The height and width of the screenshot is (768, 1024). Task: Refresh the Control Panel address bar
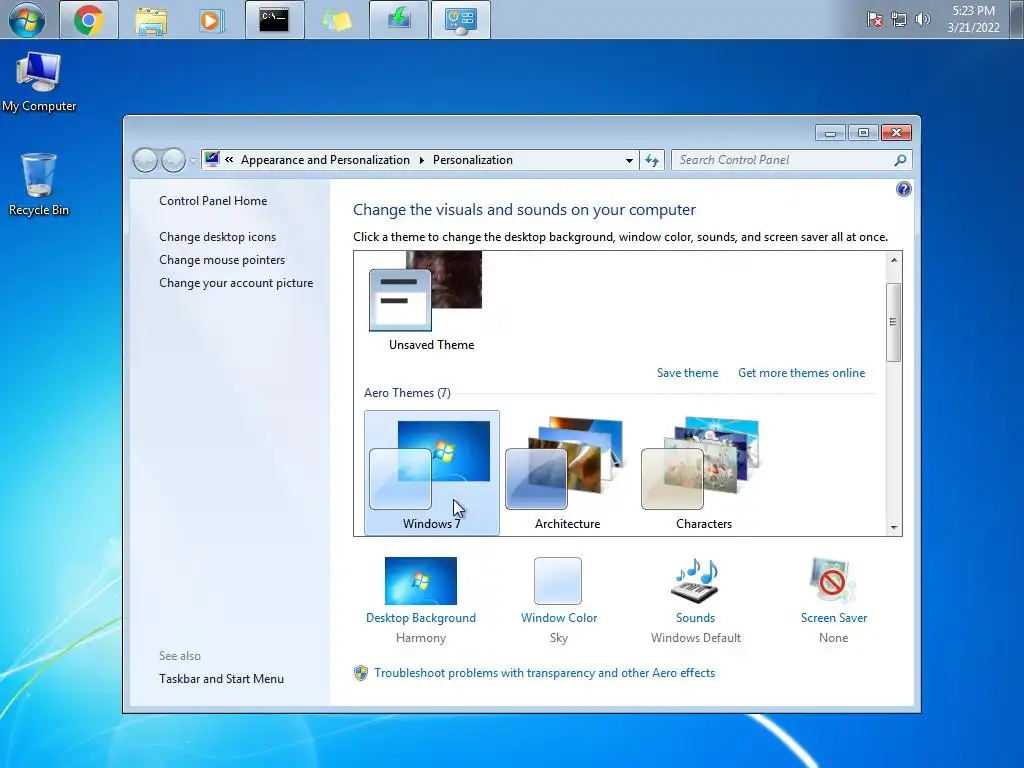(x=652, y=160)
